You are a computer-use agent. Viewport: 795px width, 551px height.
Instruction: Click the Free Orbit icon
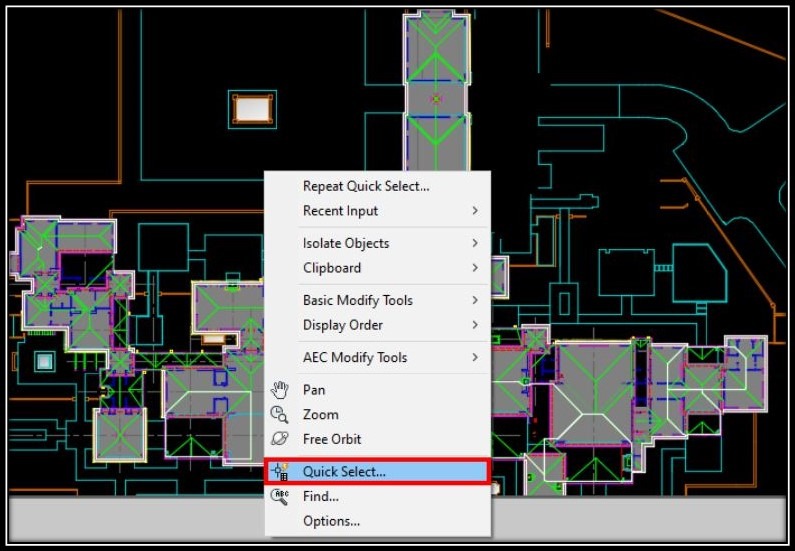pyautogui.click(x=279, y=439)
